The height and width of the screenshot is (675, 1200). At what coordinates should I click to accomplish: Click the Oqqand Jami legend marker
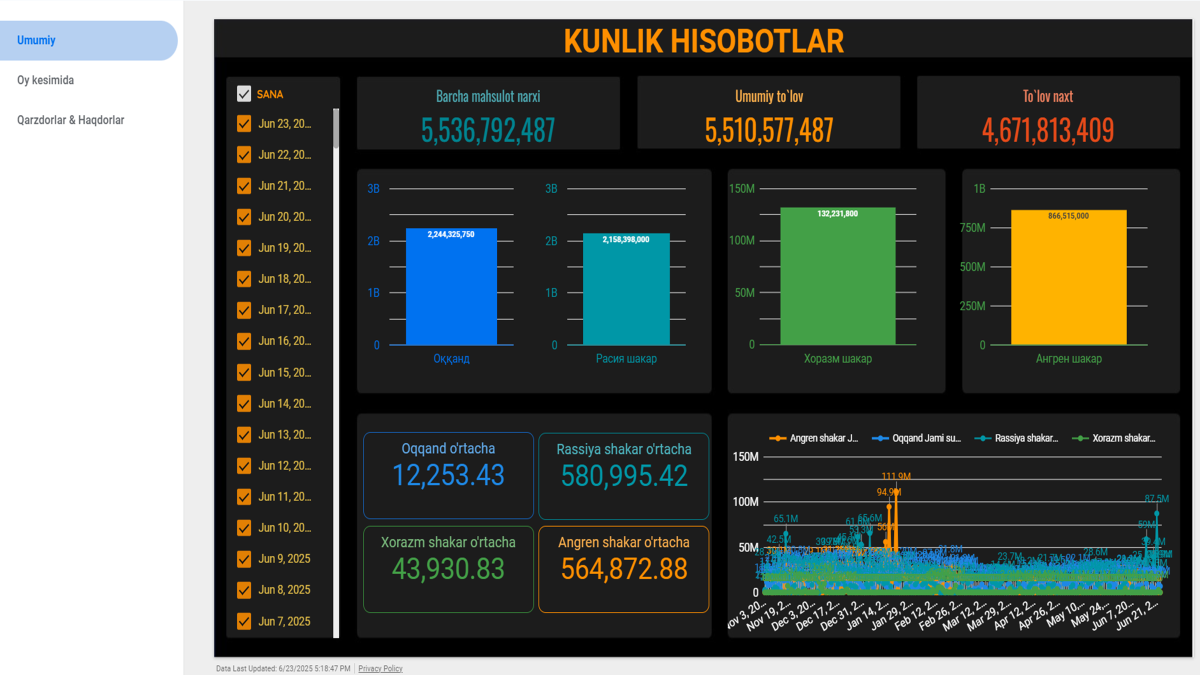[x=881, y=438]
